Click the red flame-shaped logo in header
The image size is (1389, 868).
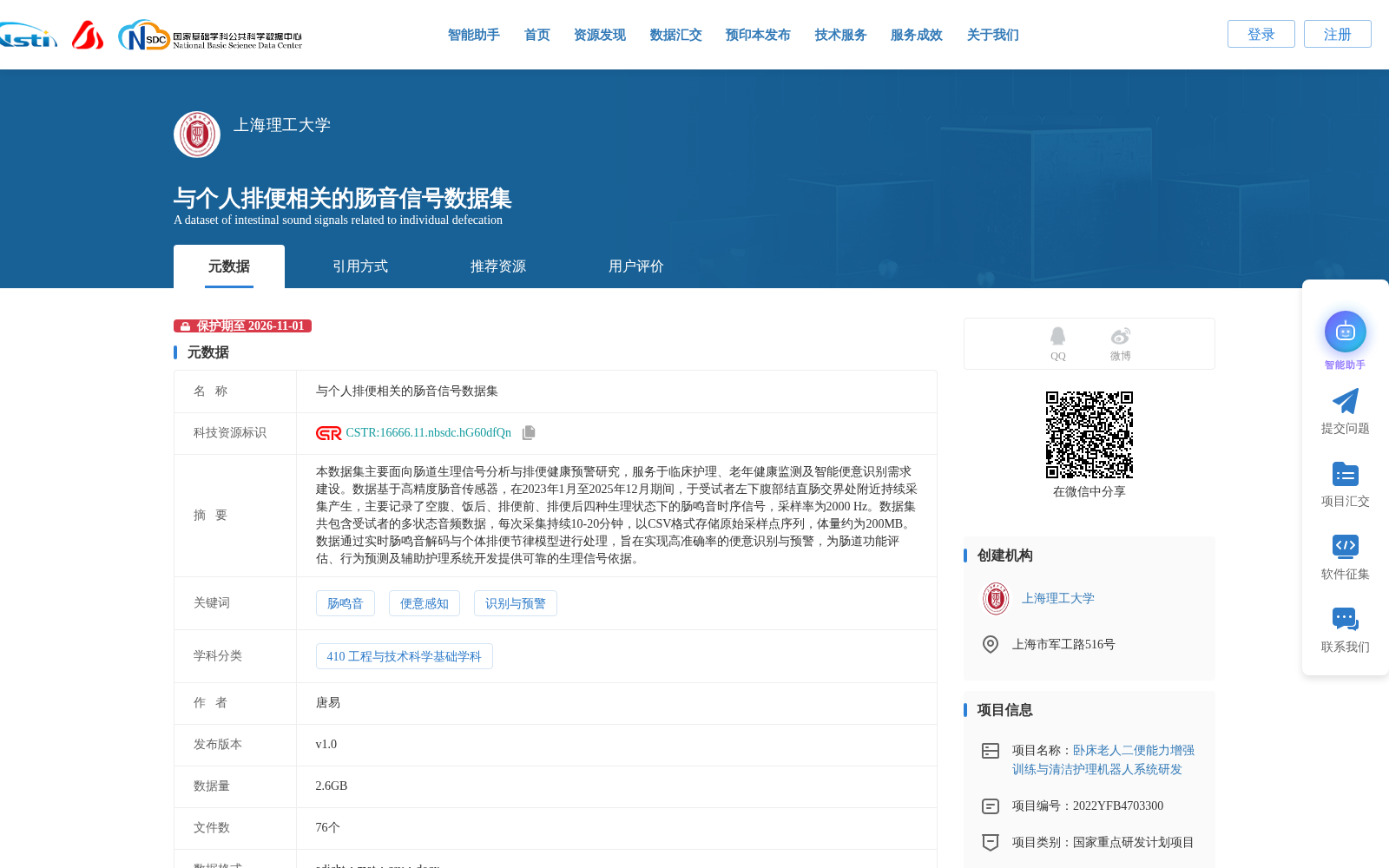pyautogui.click(x=87, y=35)
